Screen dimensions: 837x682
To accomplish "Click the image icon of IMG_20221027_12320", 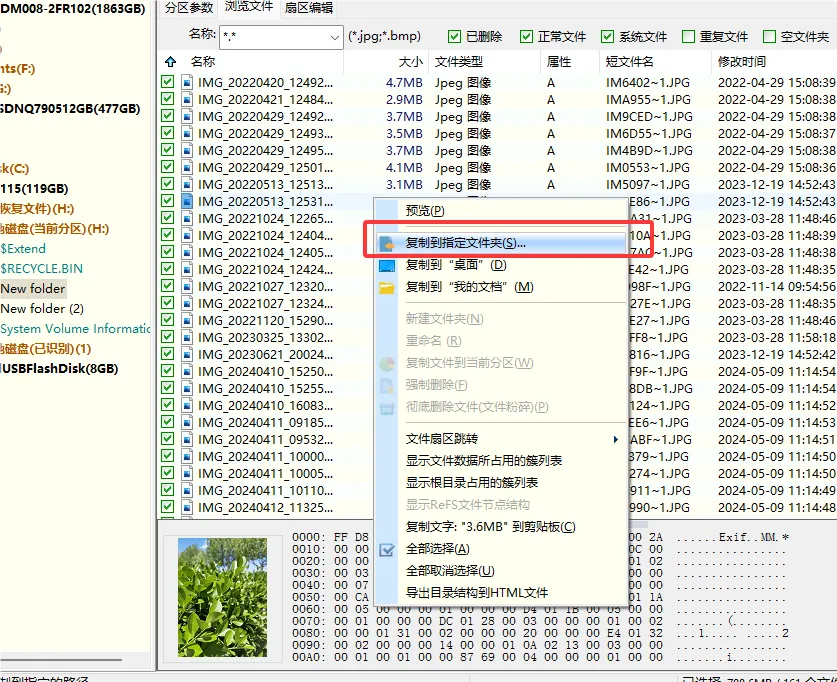I will pos(187,287).
